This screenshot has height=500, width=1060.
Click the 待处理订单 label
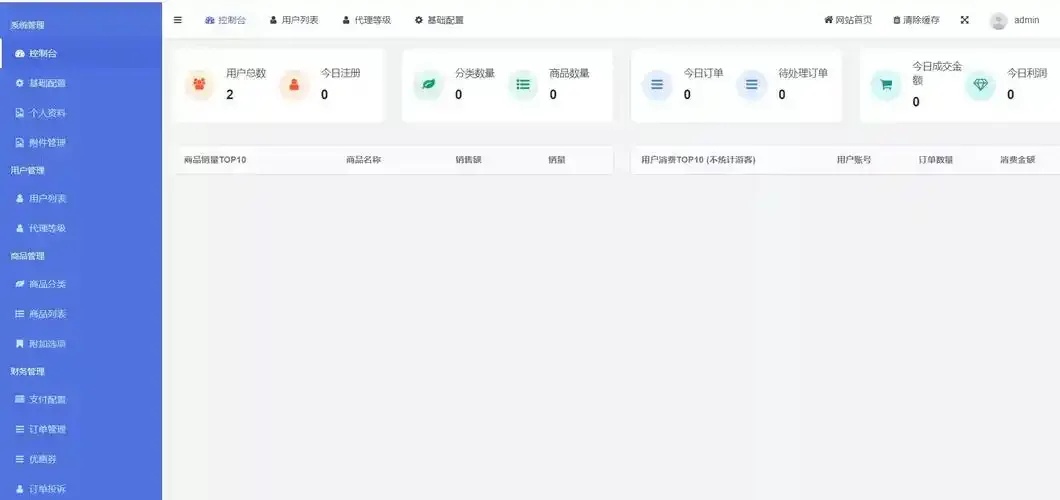(x=802, y=73)
